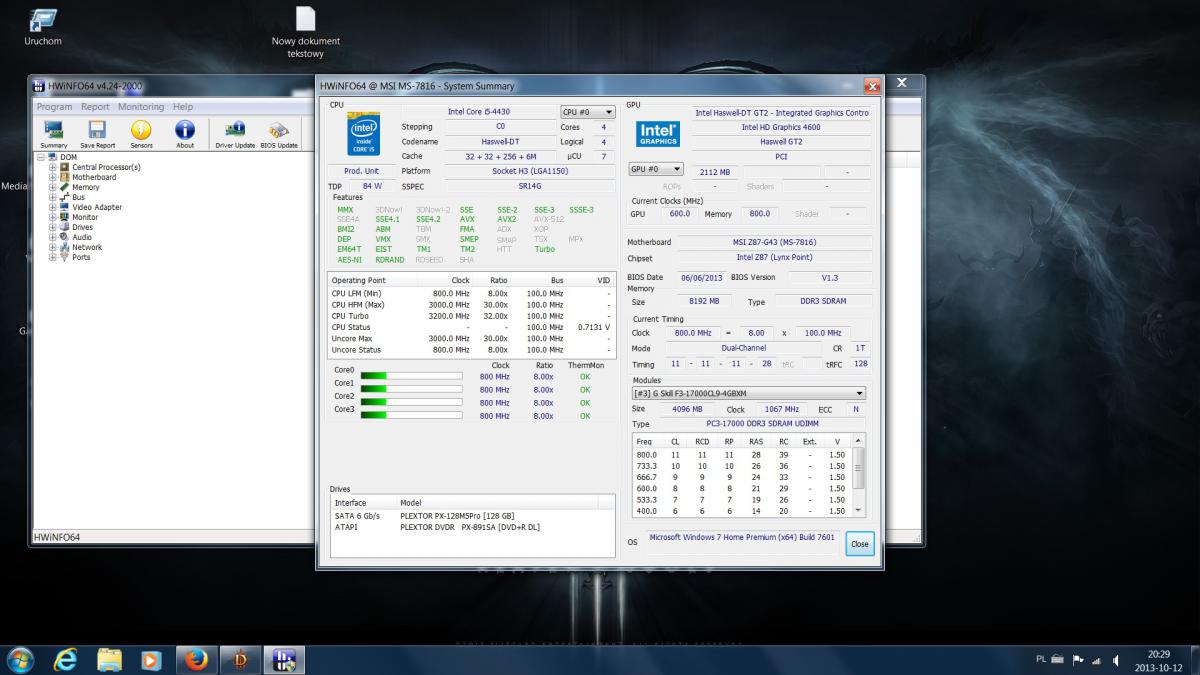The height and width of the screenshot is (675, 1200).
Task: Expand the Monitor tree node
Action: click(53, 217)
